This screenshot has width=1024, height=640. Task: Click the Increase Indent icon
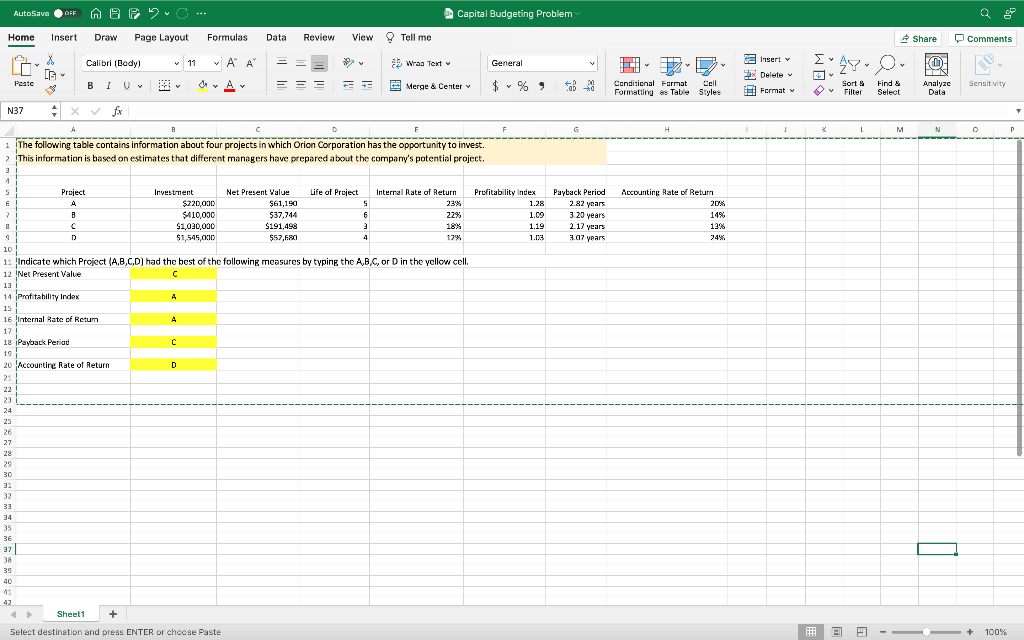coord(367,86)
